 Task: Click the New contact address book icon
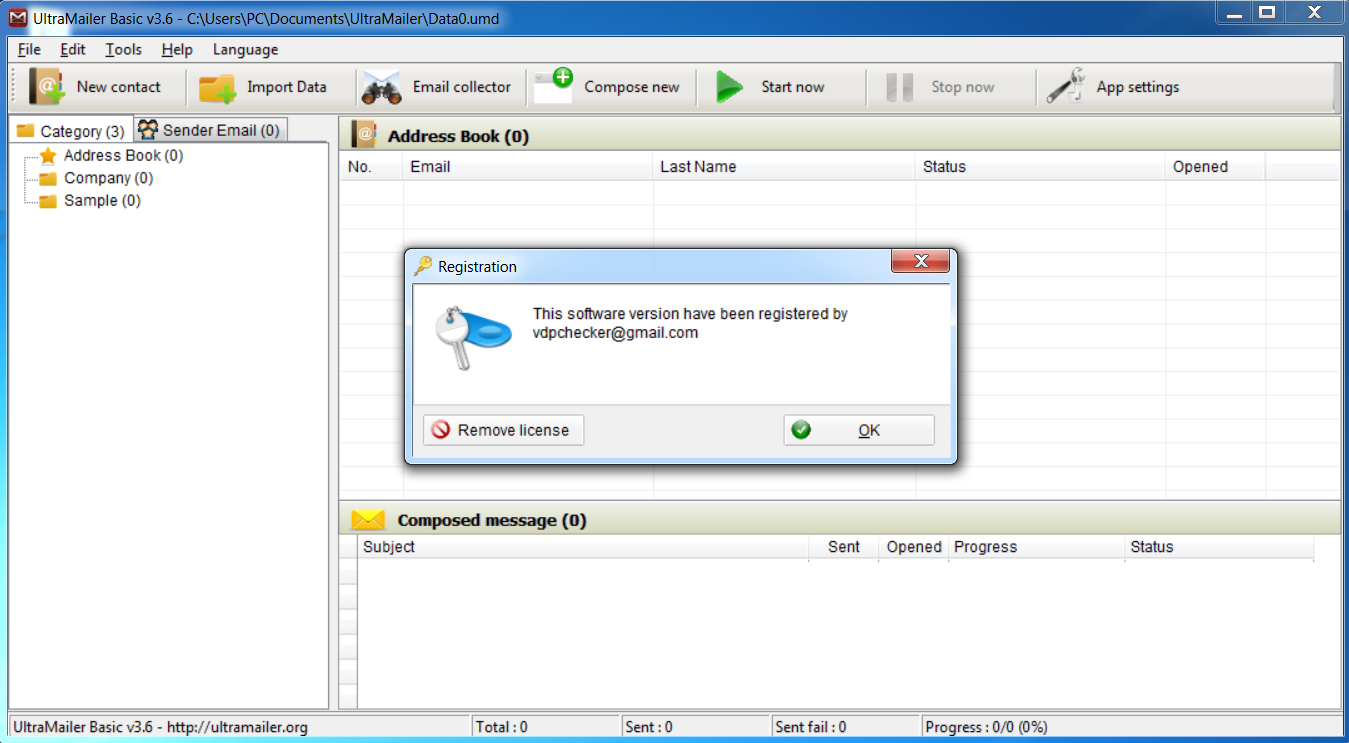point(47,87)
